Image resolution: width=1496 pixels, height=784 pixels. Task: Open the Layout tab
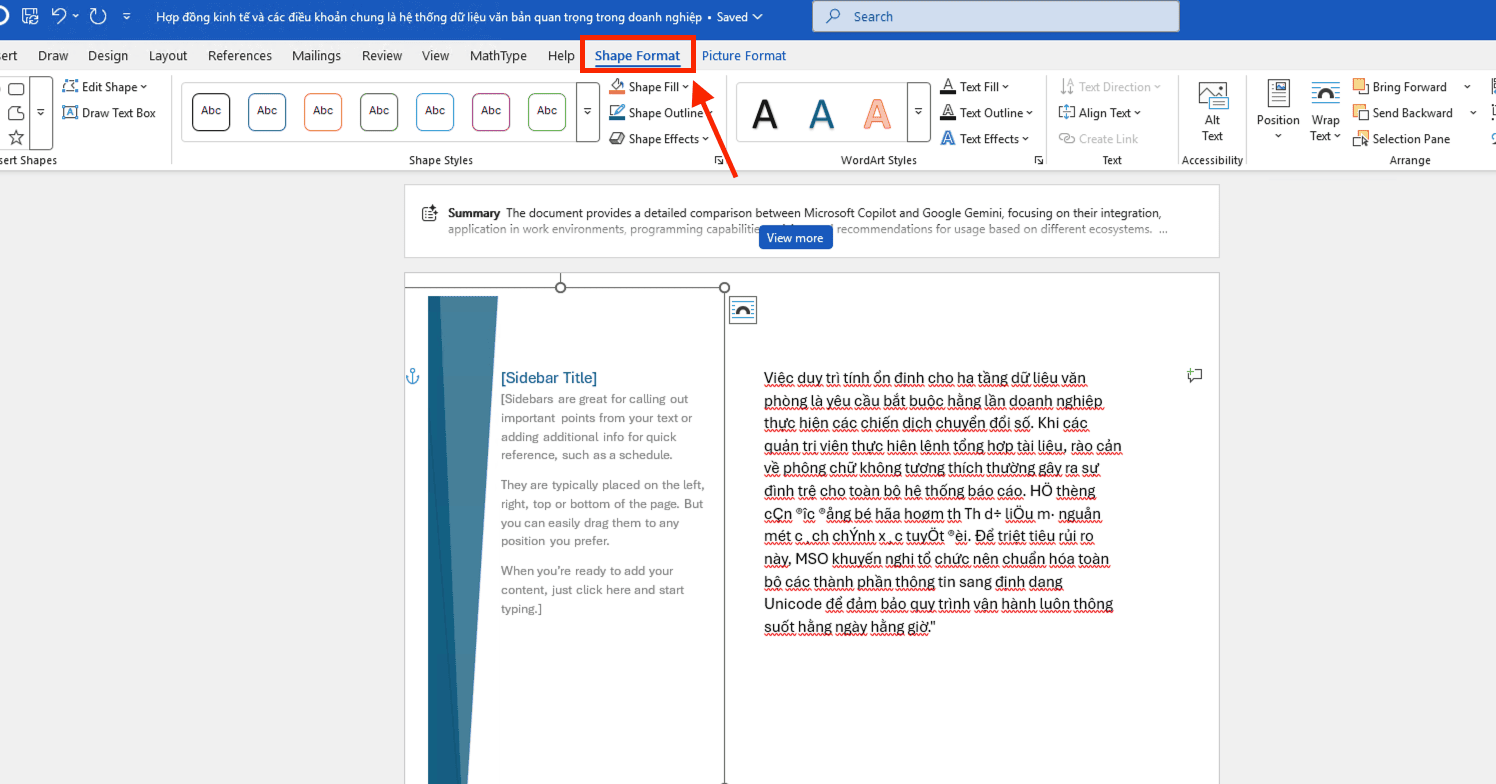[168, 56]
